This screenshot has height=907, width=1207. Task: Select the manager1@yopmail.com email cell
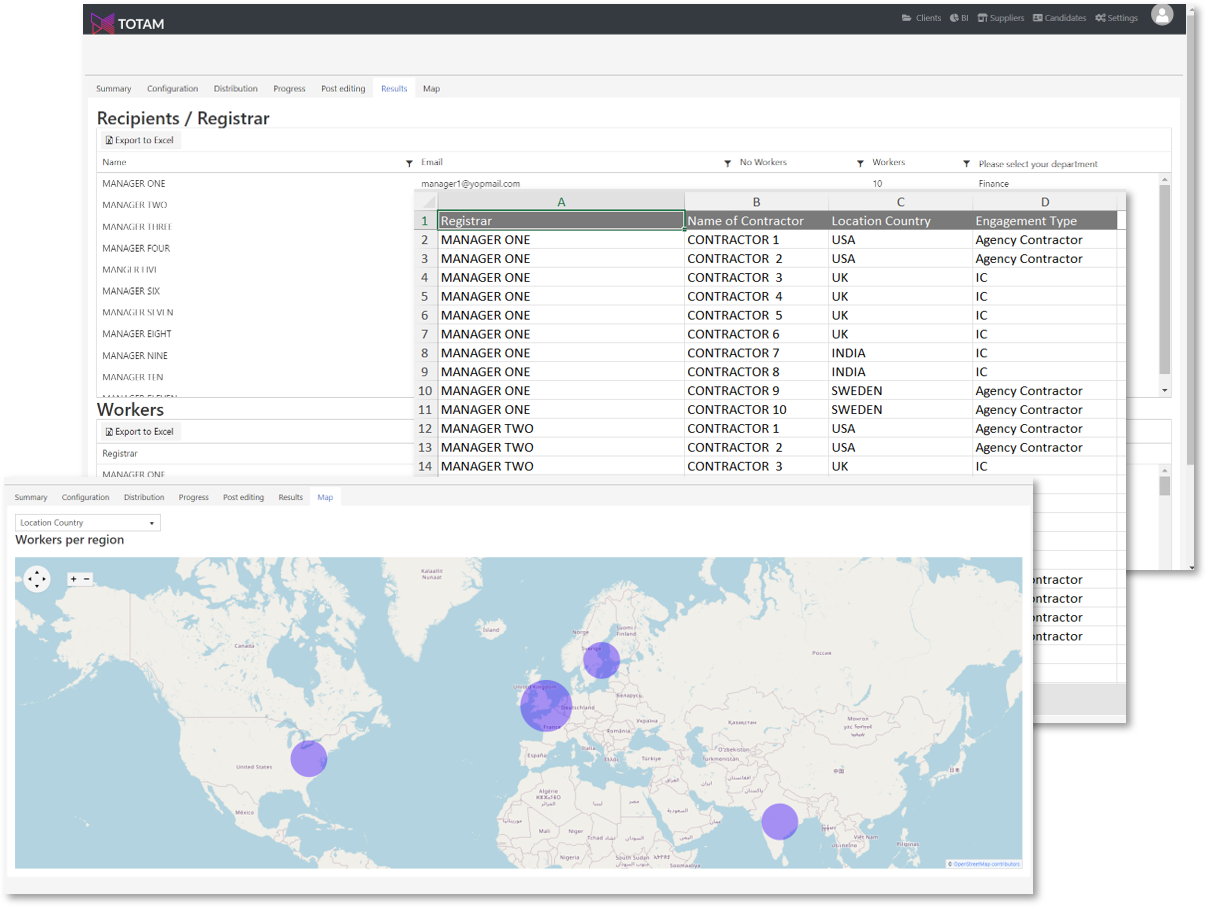point(471,184)
